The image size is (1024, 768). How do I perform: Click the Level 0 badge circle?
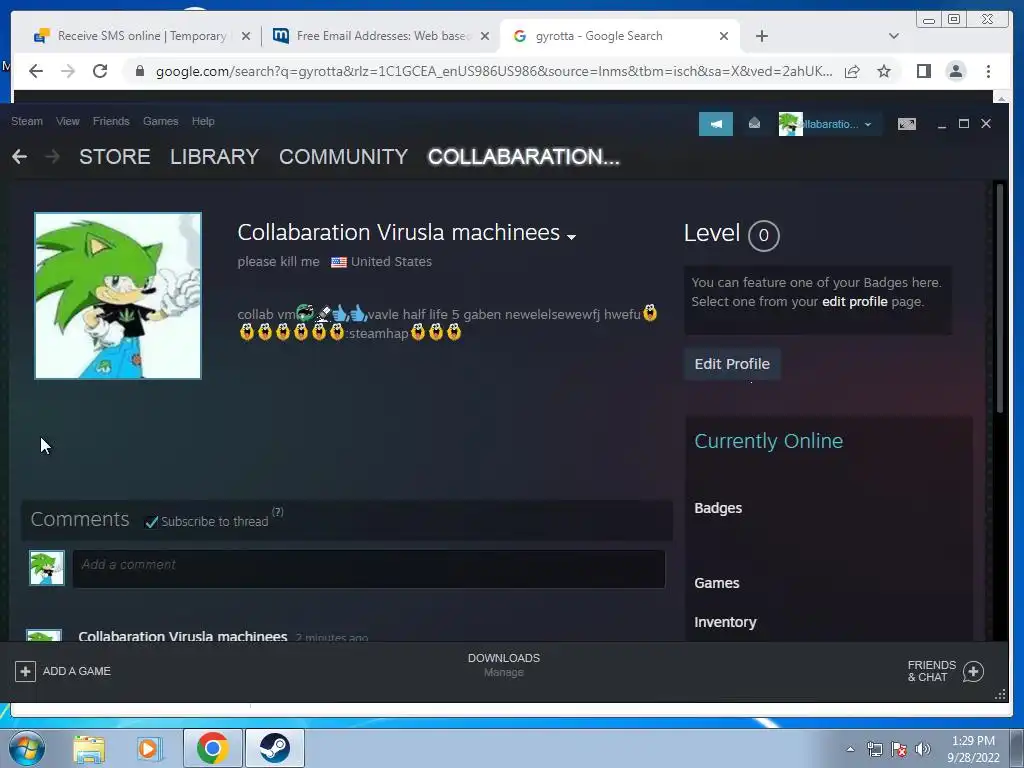point(763,235)
